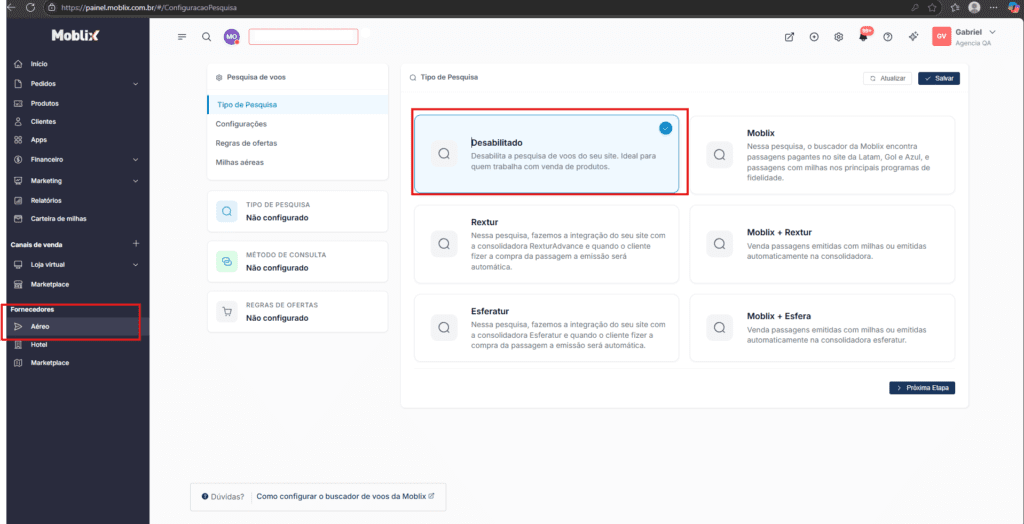Open Como configurar o buscador link
This screenshot has width=1024, height=524.
345,497
